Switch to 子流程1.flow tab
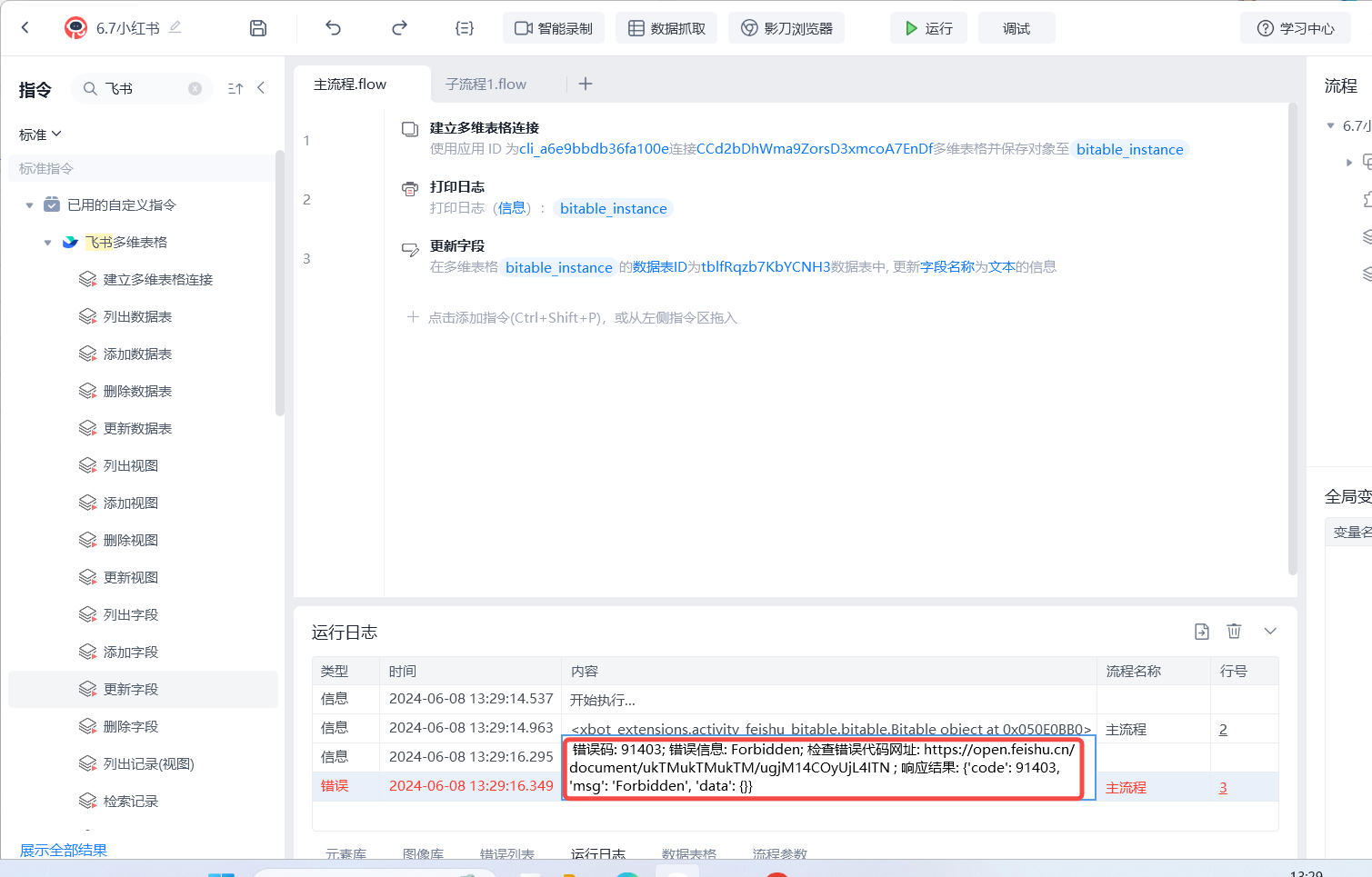1372x877 pixels. (486, 84)
